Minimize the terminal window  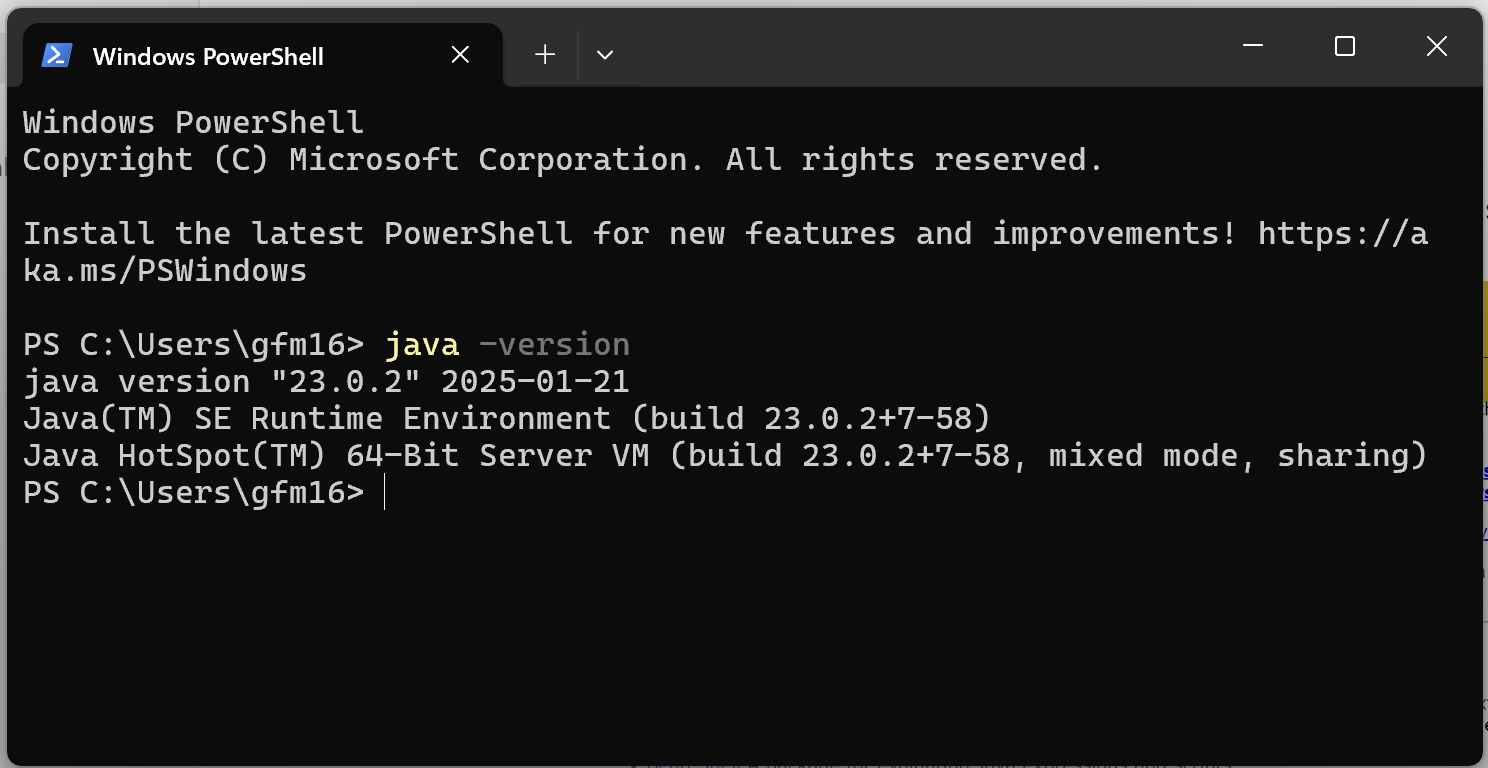point(1253,46)
